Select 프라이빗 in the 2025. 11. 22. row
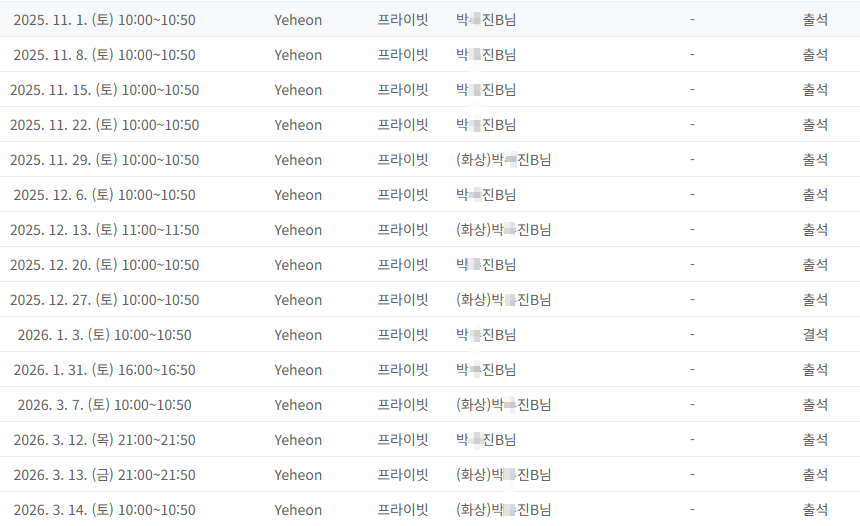Image resolution: width=860 pixels, height=526 pixels. [403, 125]
